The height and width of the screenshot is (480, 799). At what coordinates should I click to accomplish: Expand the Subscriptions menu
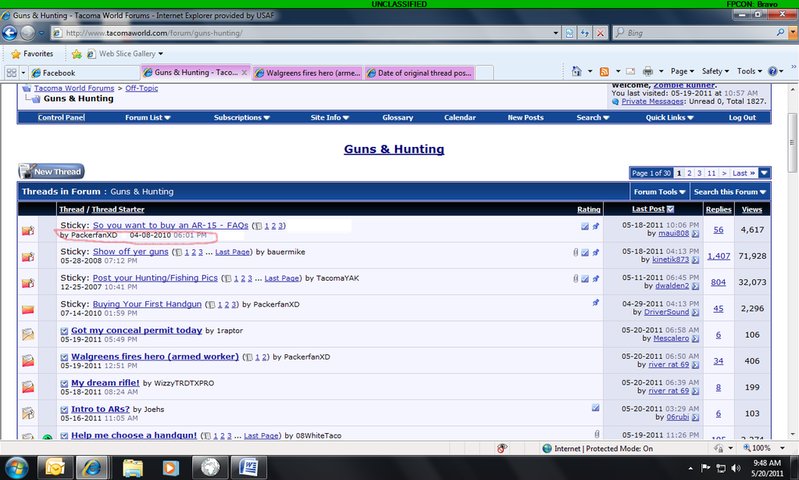(242, 118)
